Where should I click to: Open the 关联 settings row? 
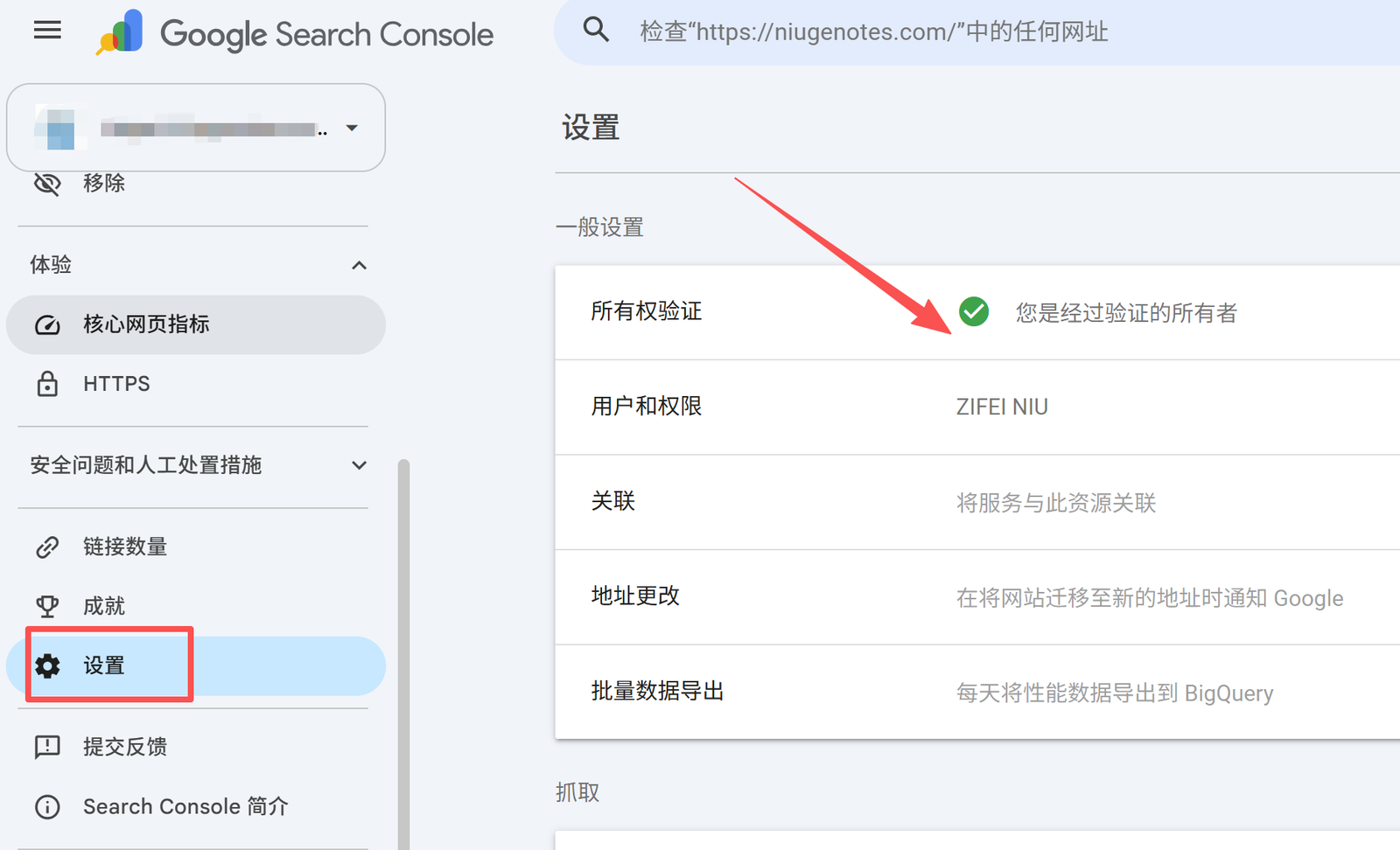pyautogui.click(x=977, y=502)
